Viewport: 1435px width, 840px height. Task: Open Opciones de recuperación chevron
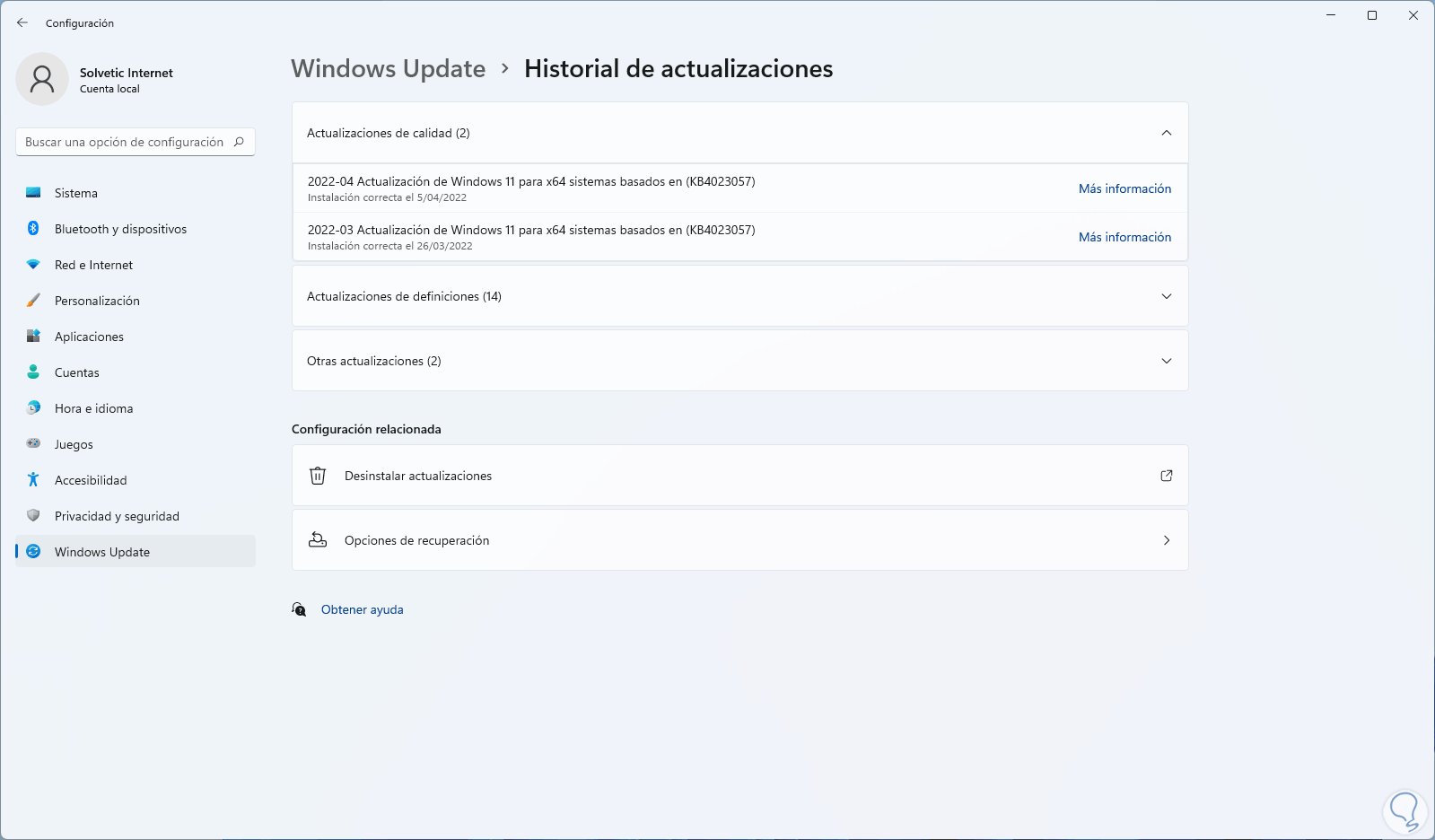[1167, 540]
